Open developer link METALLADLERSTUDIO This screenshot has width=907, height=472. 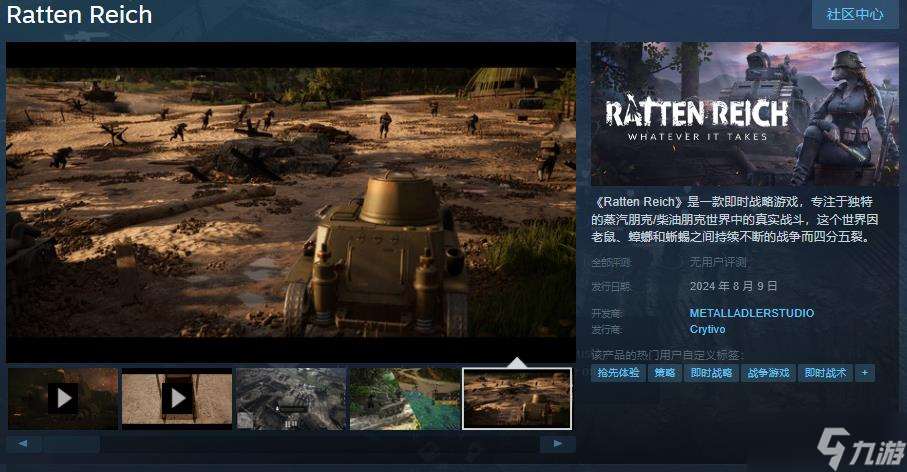tap(752, 313)
